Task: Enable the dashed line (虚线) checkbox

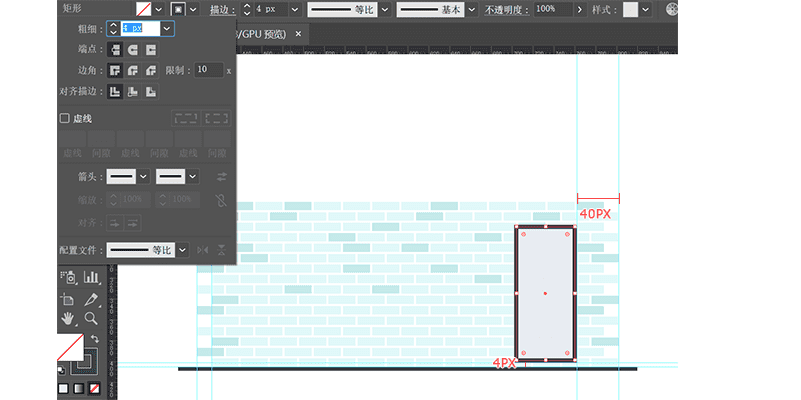Action: click(64, 119)
